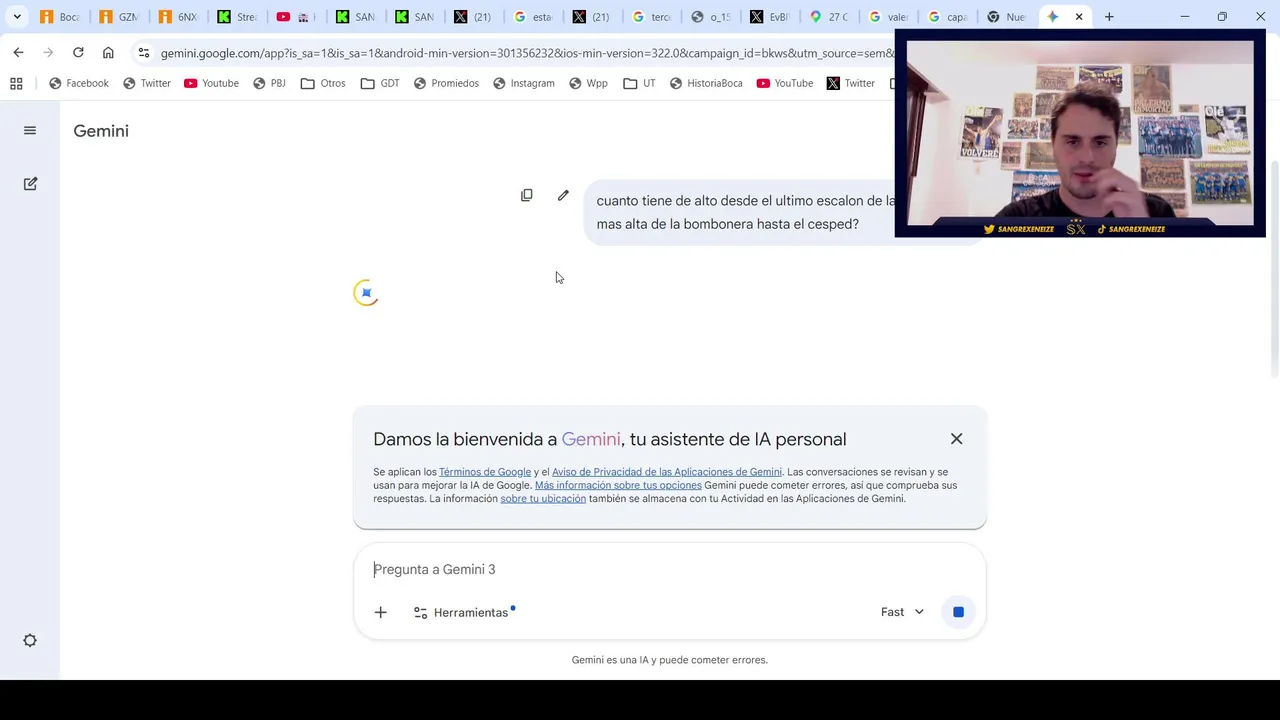The height and width of the screenshot is (720, 1280).
Task: Edit the prompt with the pencil icon
Action: coord(563,196)
